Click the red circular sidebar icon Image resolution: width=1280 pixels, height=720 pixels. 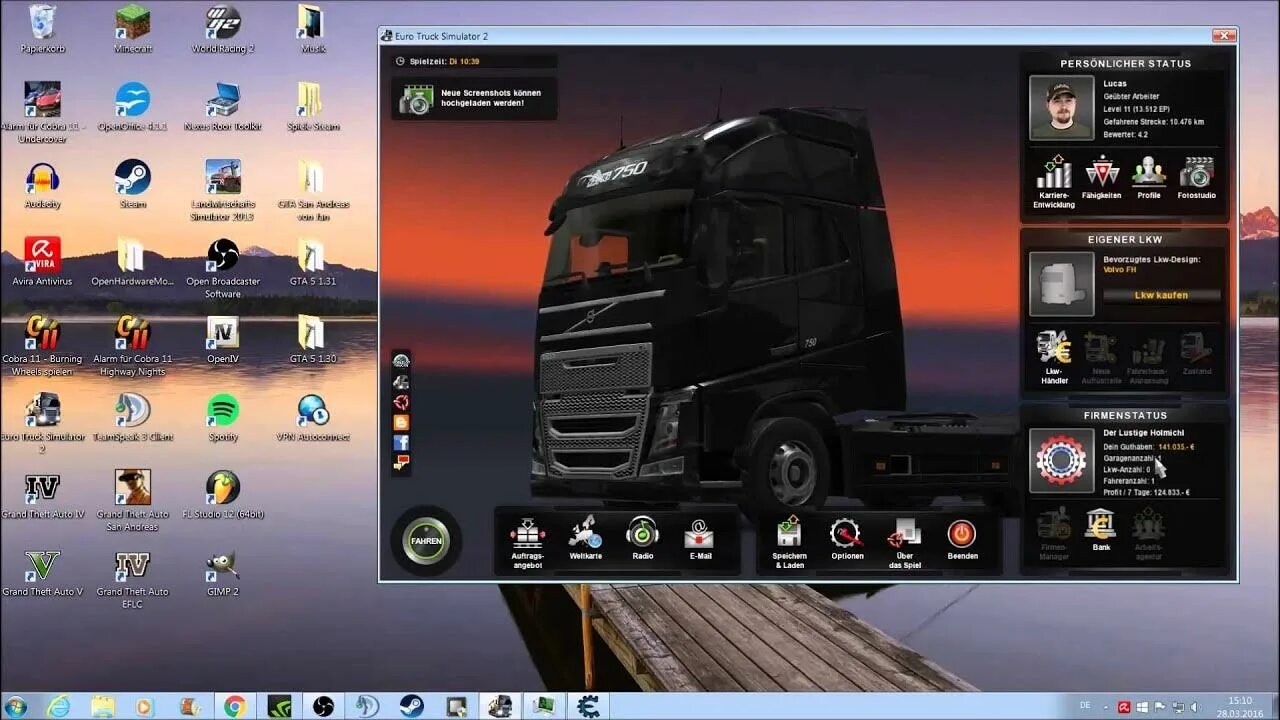tap(401, 402)
